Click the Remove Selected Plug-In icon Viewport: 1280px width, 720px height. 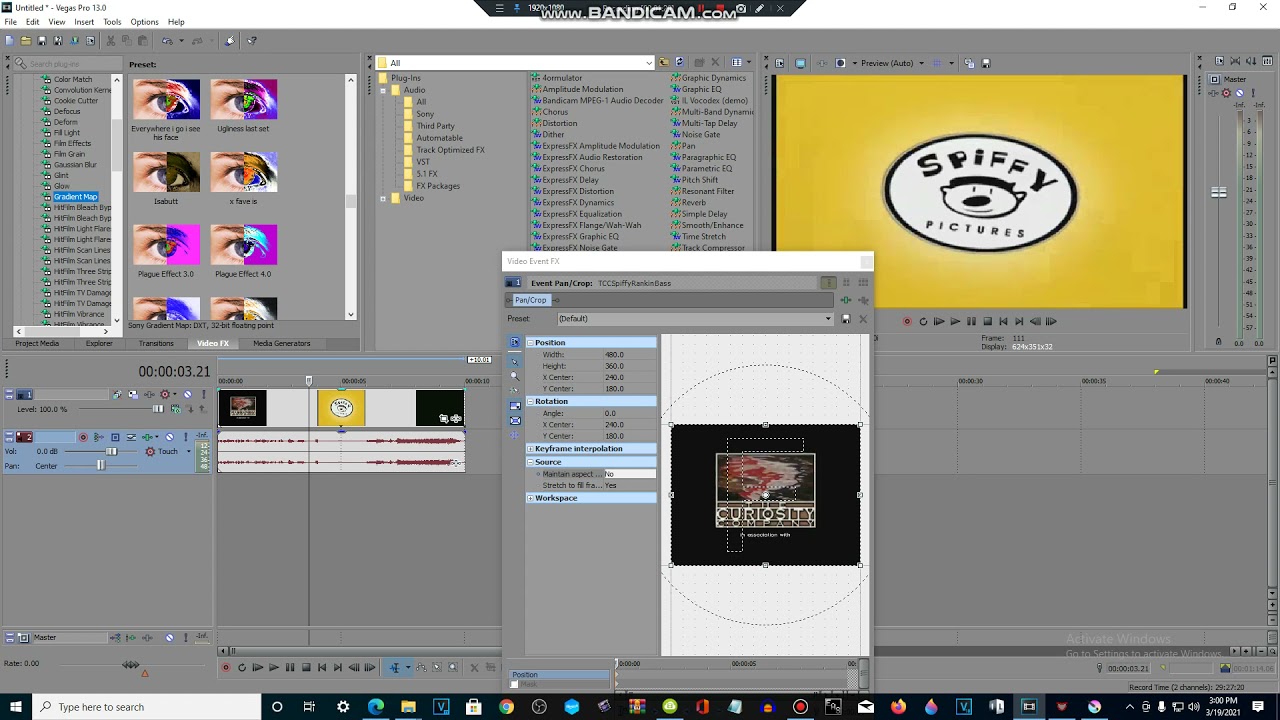863,301
